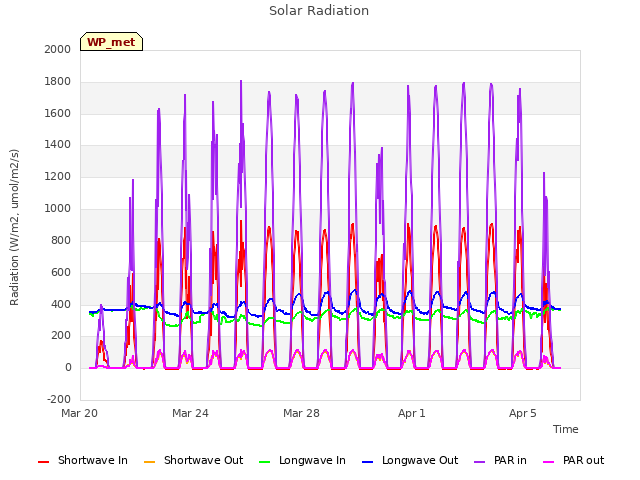Click the 600 y-axis tick label

(x=61, y=273)
